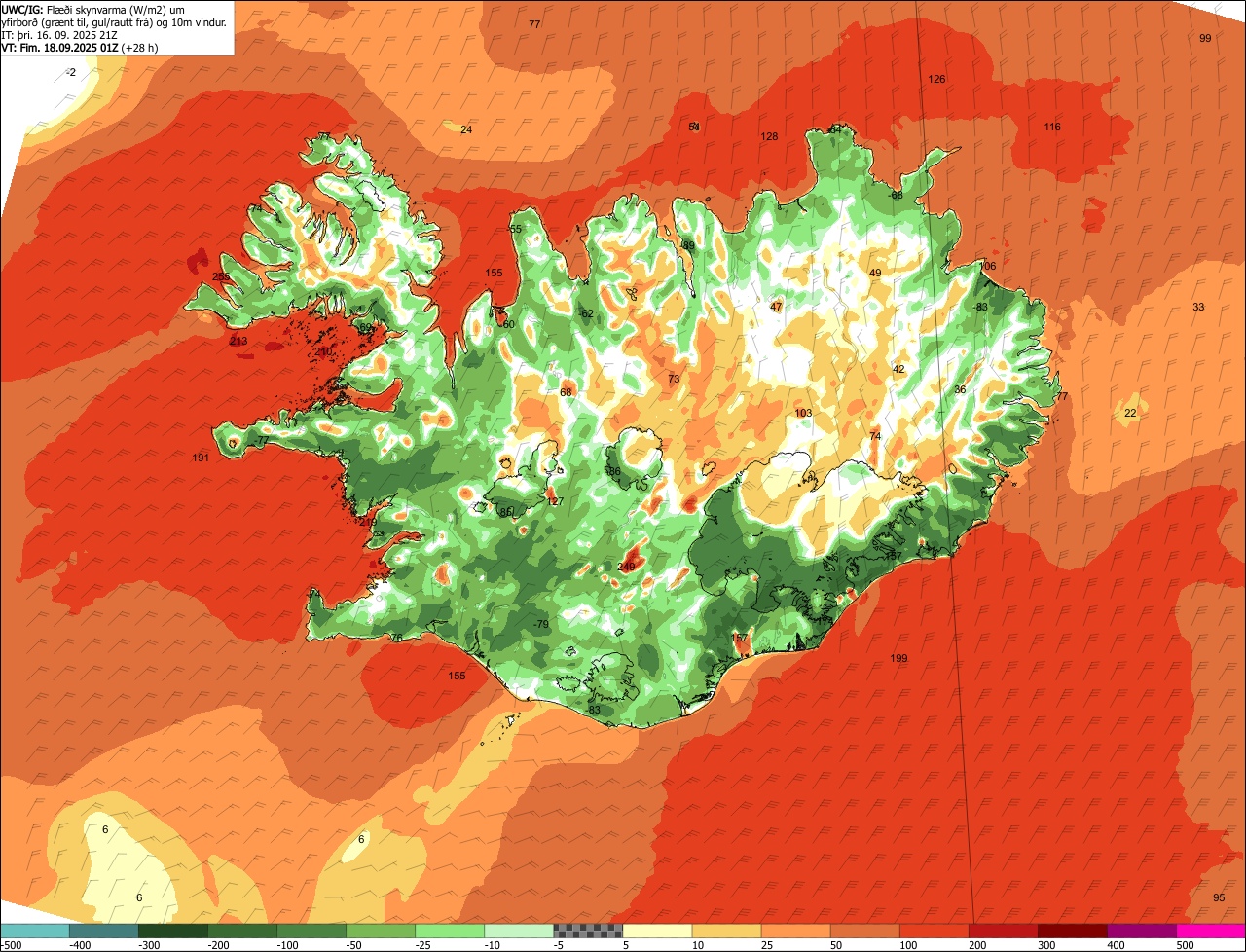Click the map value '116'
Viewport: 1246px width, 952px height.
tap(1052, 127)
